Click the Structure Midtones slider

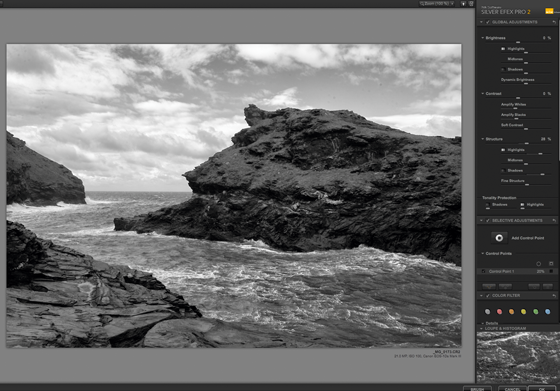click(526, 164)
